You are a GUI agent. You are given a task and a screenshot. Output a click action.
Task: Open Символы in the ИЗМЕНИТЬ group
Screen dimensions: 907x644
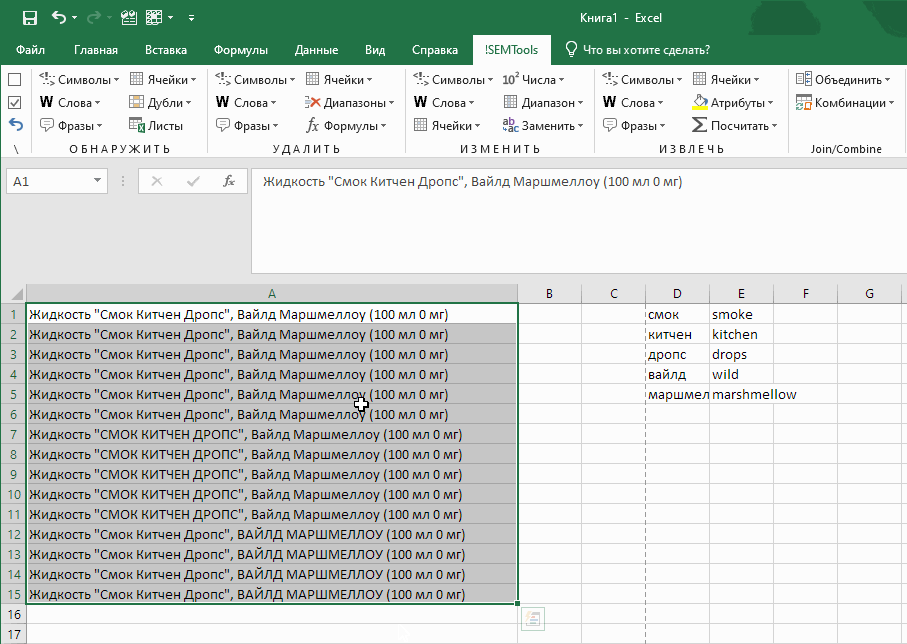[x=453, y=79]
